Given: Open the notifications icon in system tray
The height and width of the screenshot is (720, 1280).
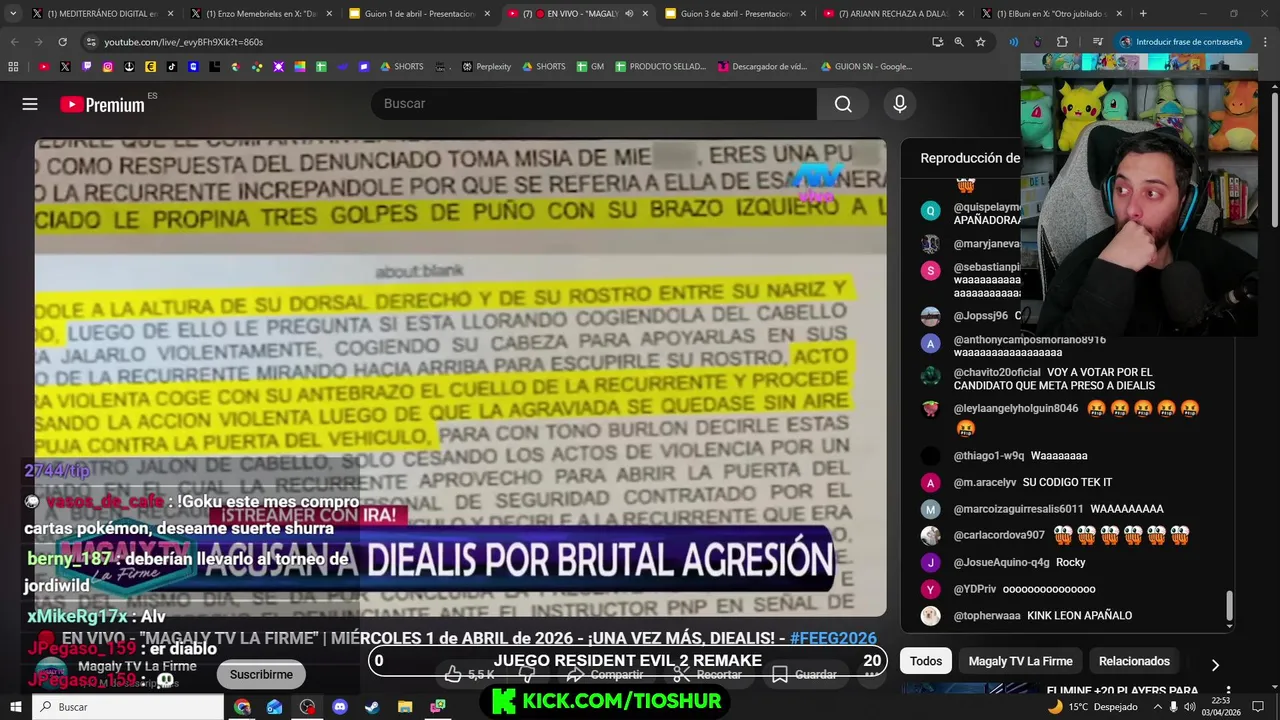Looking at the screenshot, I should (1258, 707).
